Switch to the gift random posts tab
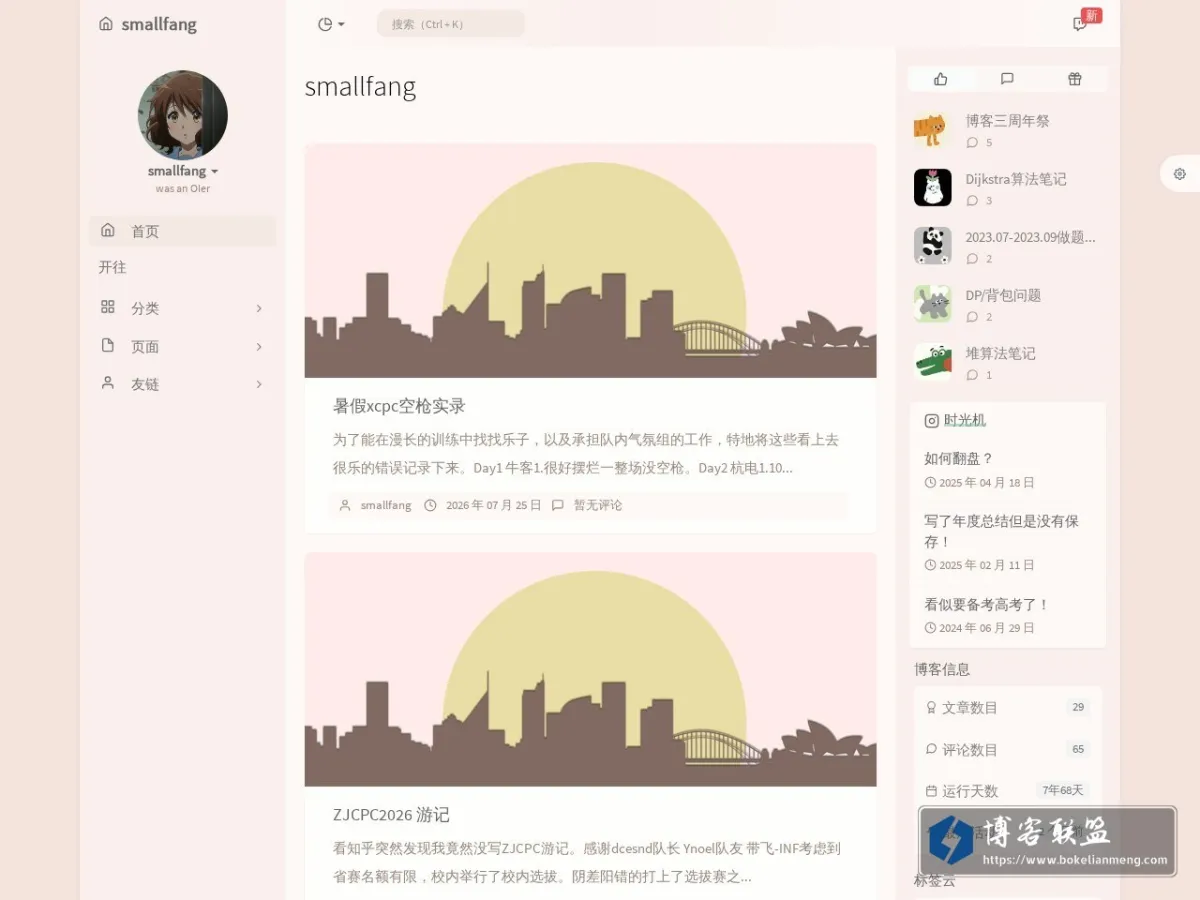The width and height of the screenshot is (1200, 900). pos(1075,79)
